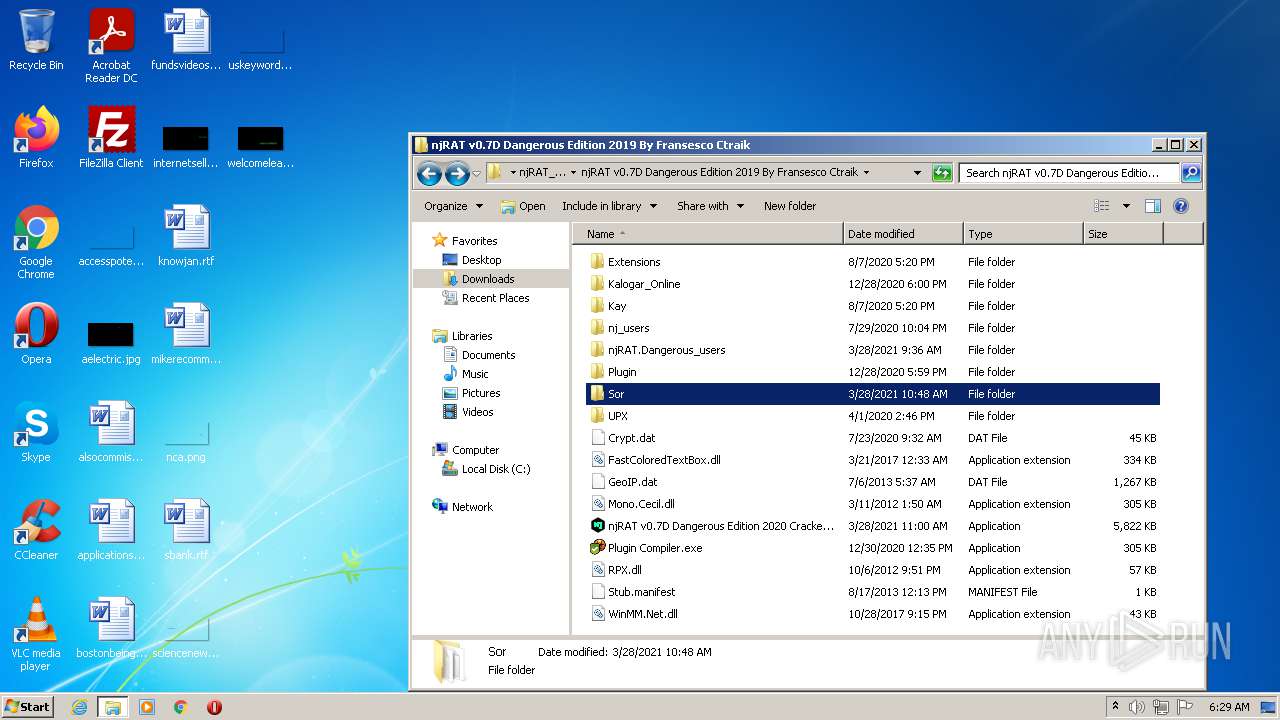Open Include in library dropdown
The width and height of the screenshot is (1280, 720).
(609, 206)
